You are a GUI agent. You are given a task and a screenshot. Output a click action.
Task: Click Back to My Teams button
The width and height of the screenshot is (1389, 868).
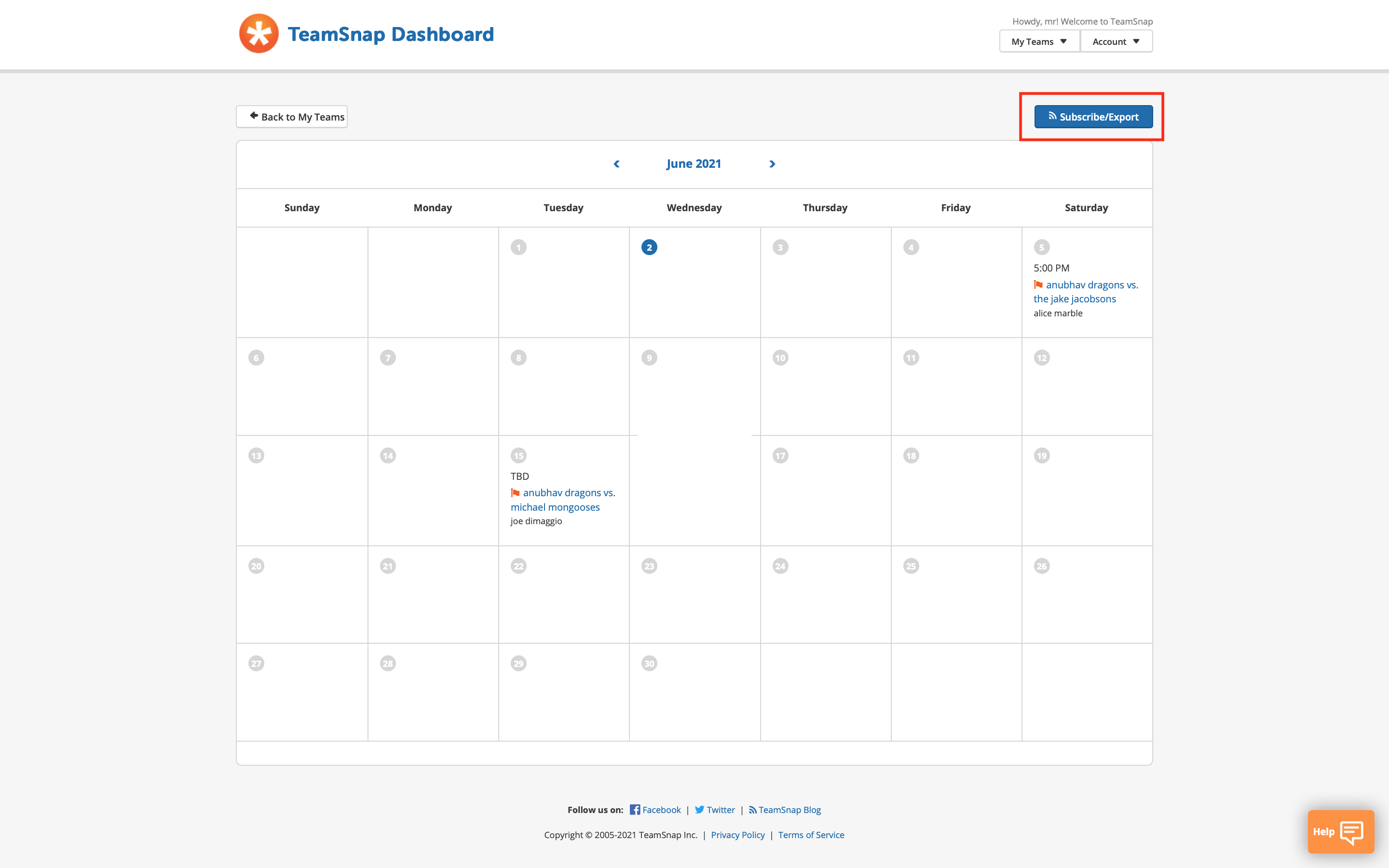[x=292, y=117]
